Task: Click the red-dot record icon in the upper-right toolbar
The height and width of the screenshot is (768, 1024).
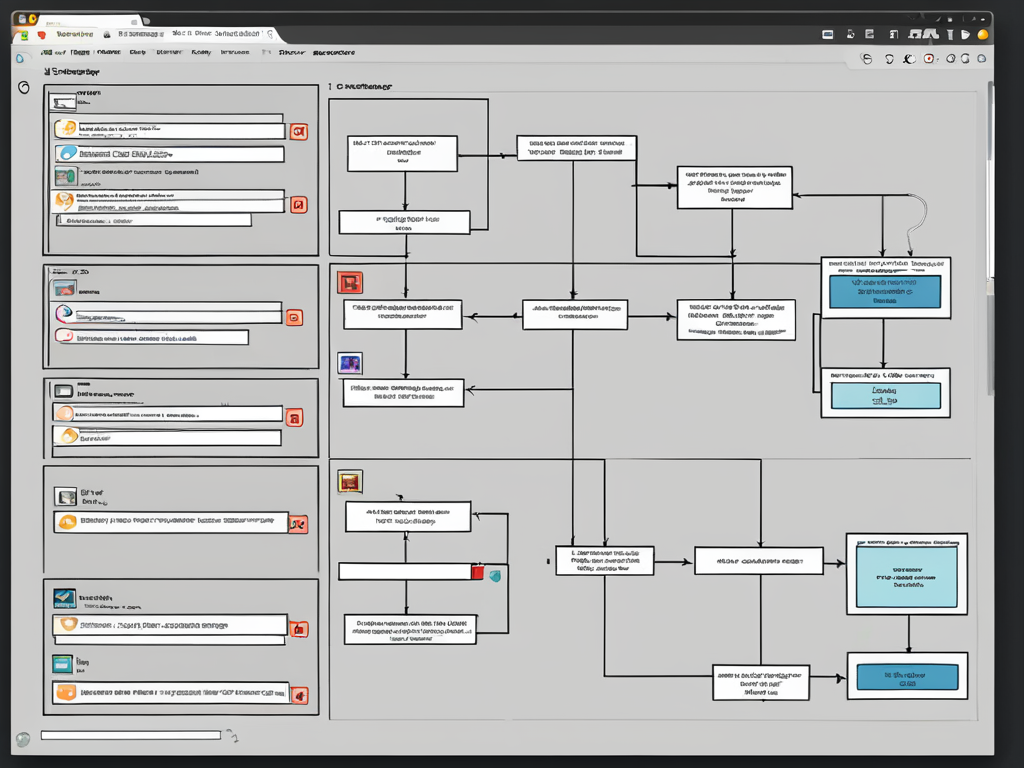Action: tap(929, 59)
